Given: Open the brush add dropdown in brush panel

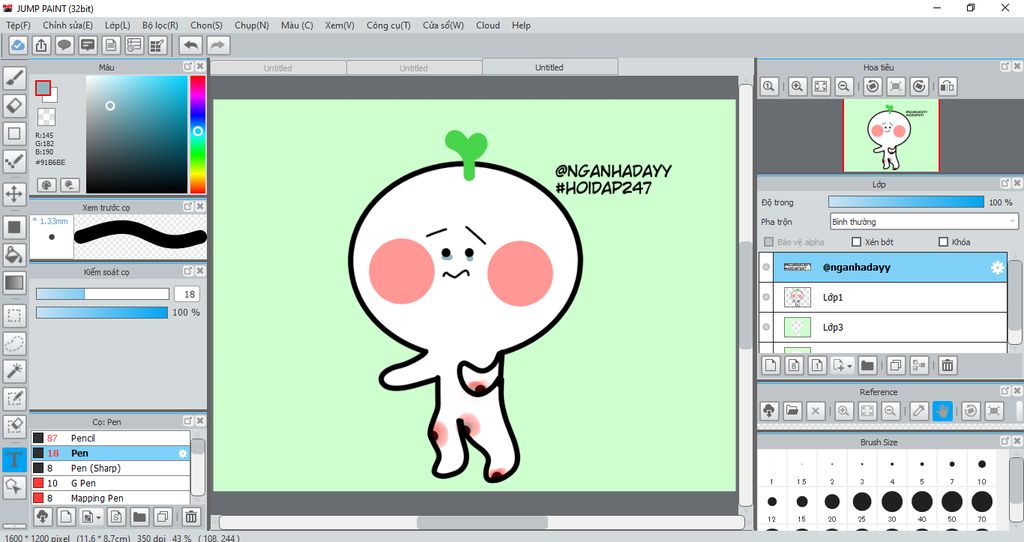Looking at the screenshot, I should [96, 517].
